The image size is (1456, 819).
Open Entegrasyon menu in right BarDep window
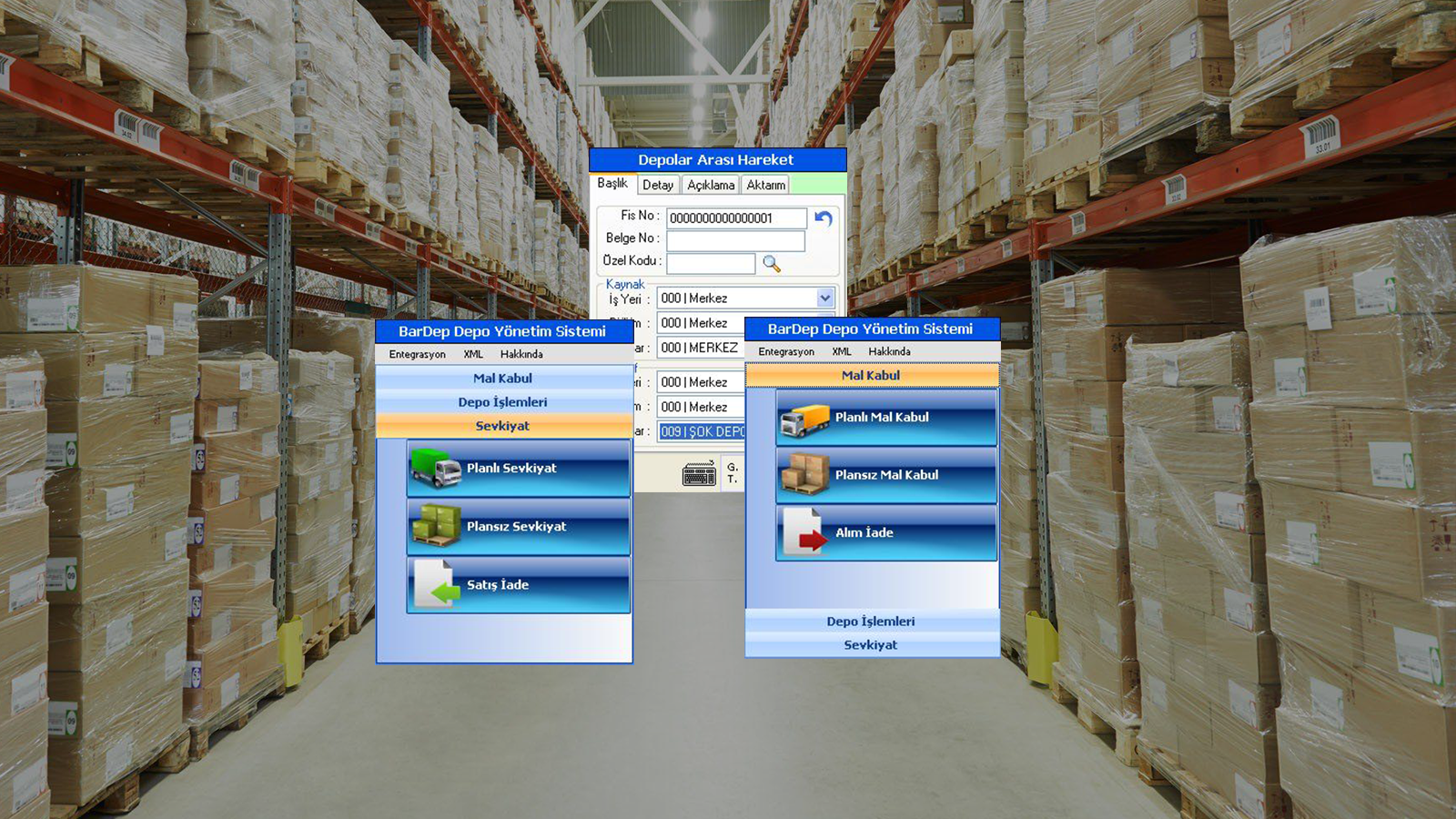point(786,352)
